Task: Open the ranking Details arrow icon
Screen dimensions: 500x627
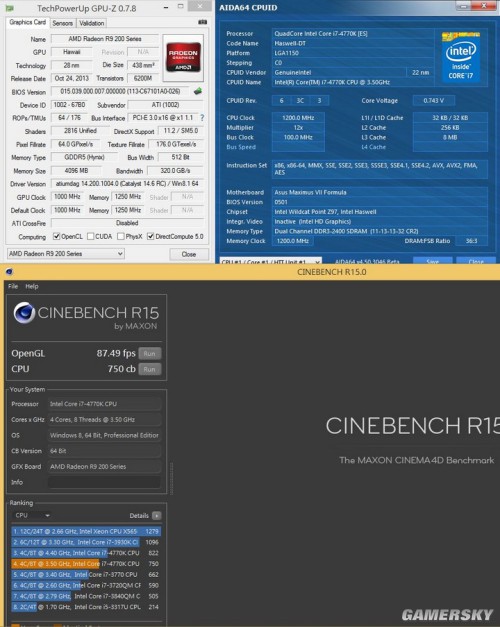Action: pos(157,516)
